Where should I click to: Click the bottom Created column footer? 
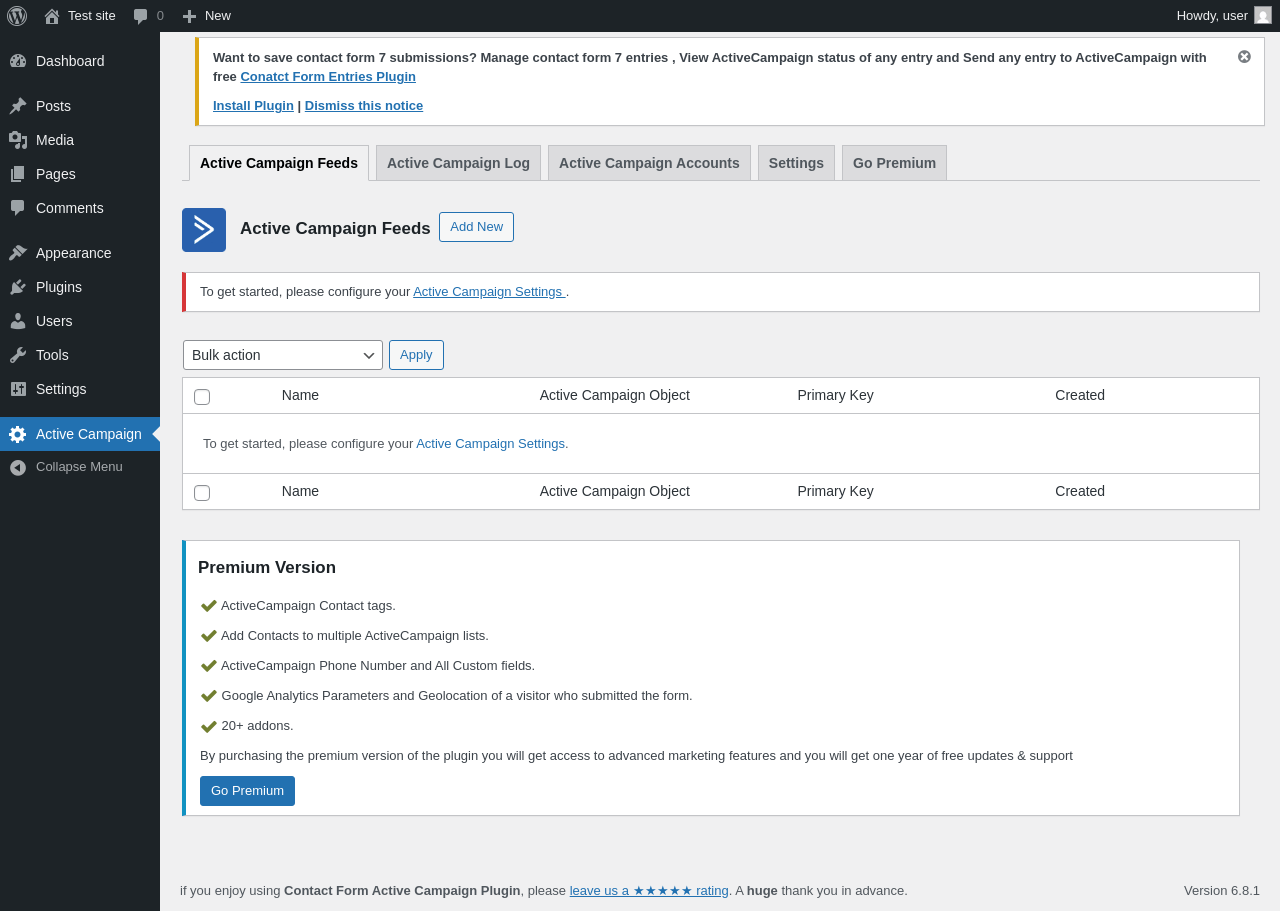point(1080,491)
